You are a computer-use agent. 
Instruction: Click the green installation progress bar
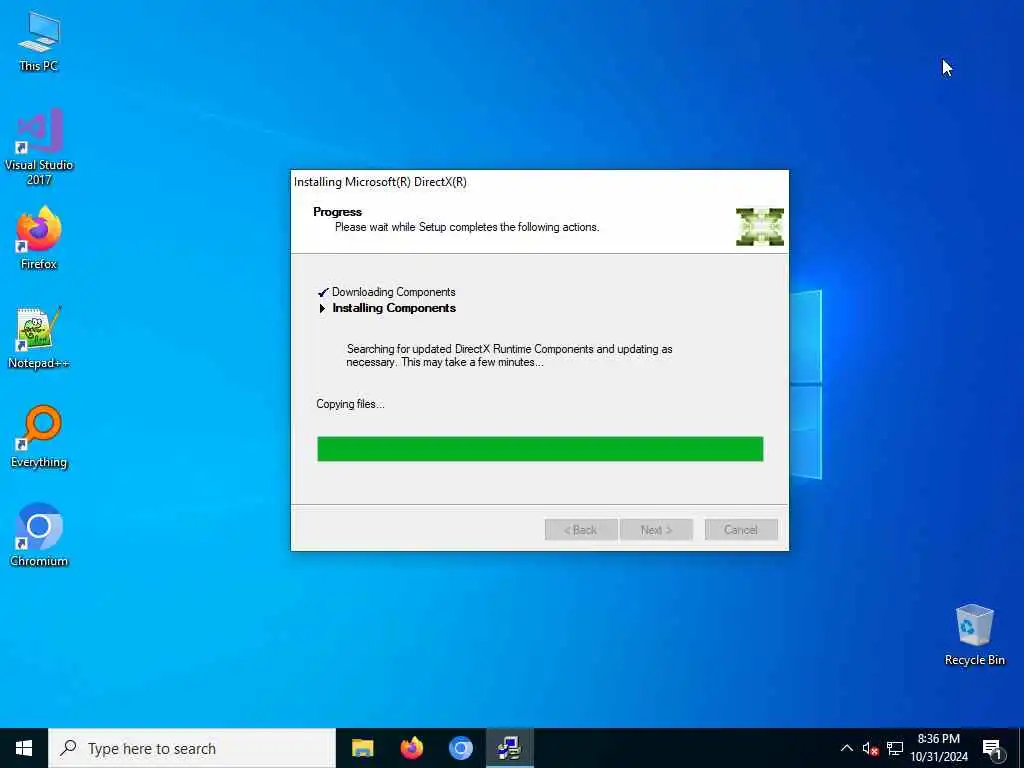click(x=540, y=449)
